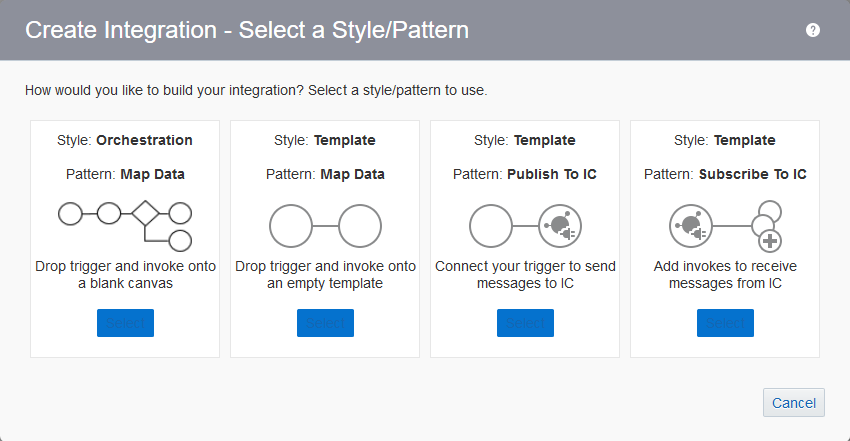
Task: Click 'Add invokes to receive messages' description
Action: click(x=725, y=275)
